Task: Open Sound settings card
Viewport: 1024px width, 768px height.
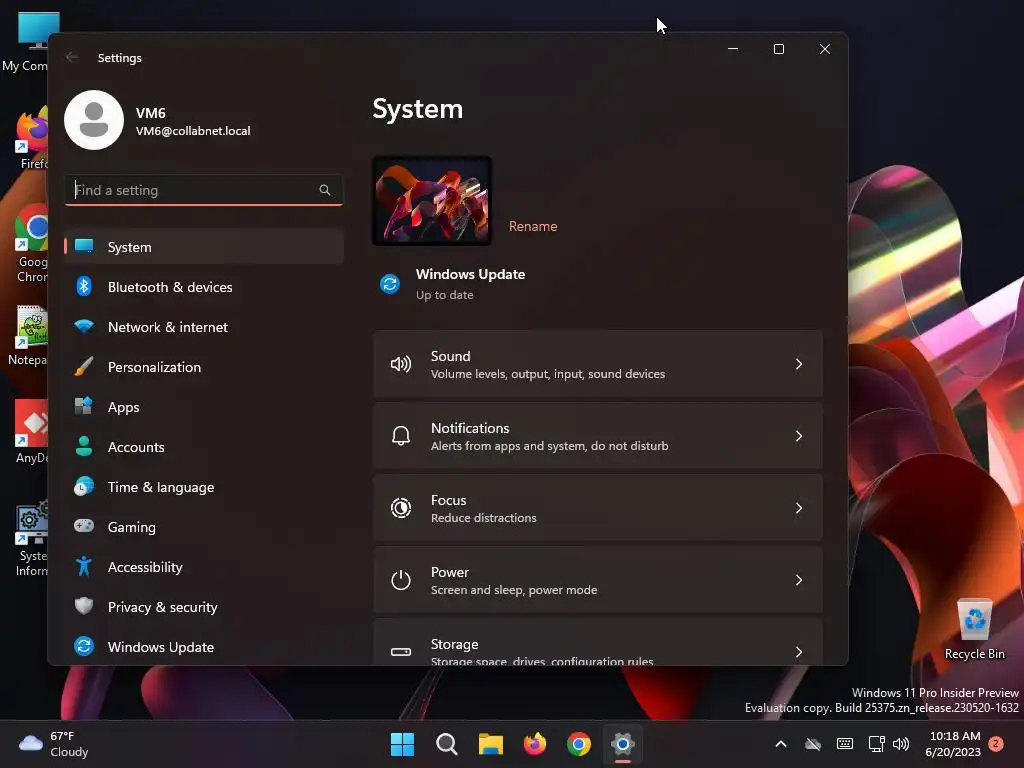Action: point(598,364)
